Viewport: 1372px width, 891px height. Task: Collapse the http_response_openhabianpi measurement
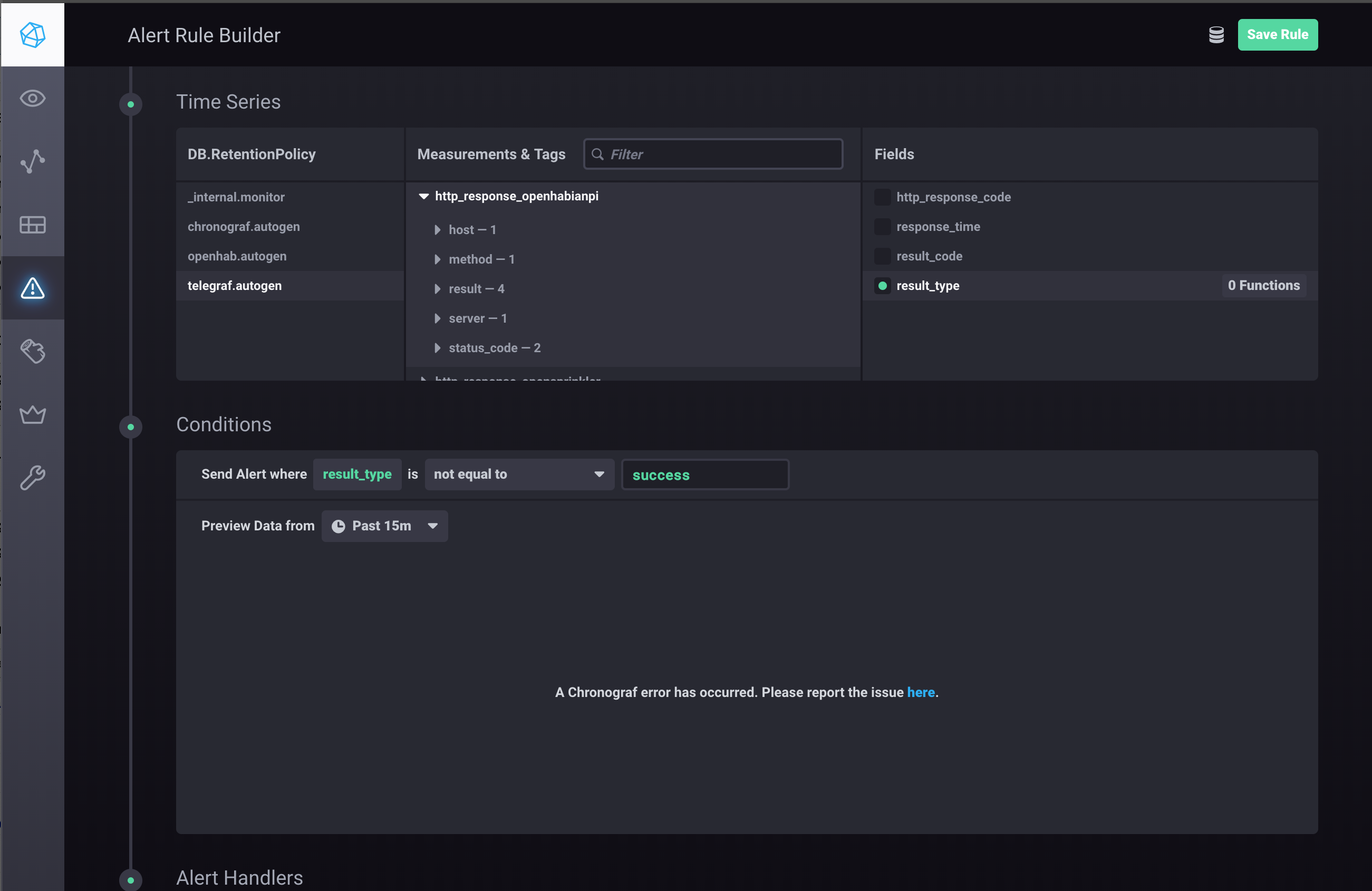coord(424,196)
